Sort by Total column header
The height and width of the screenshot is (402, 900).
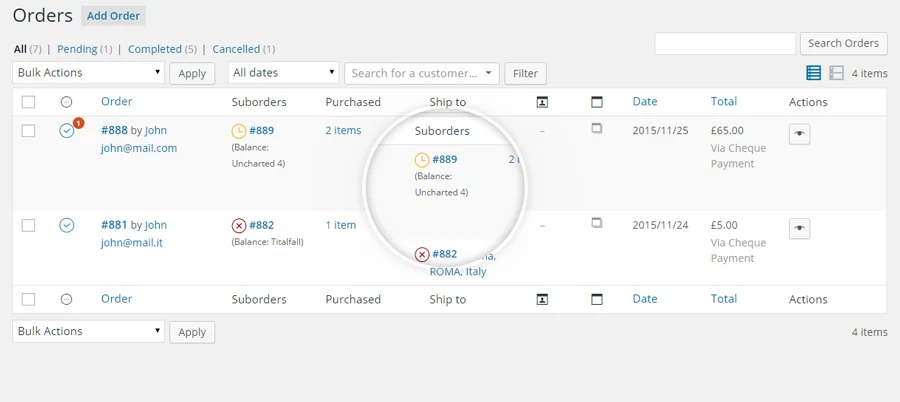click(x=723, y=101)
